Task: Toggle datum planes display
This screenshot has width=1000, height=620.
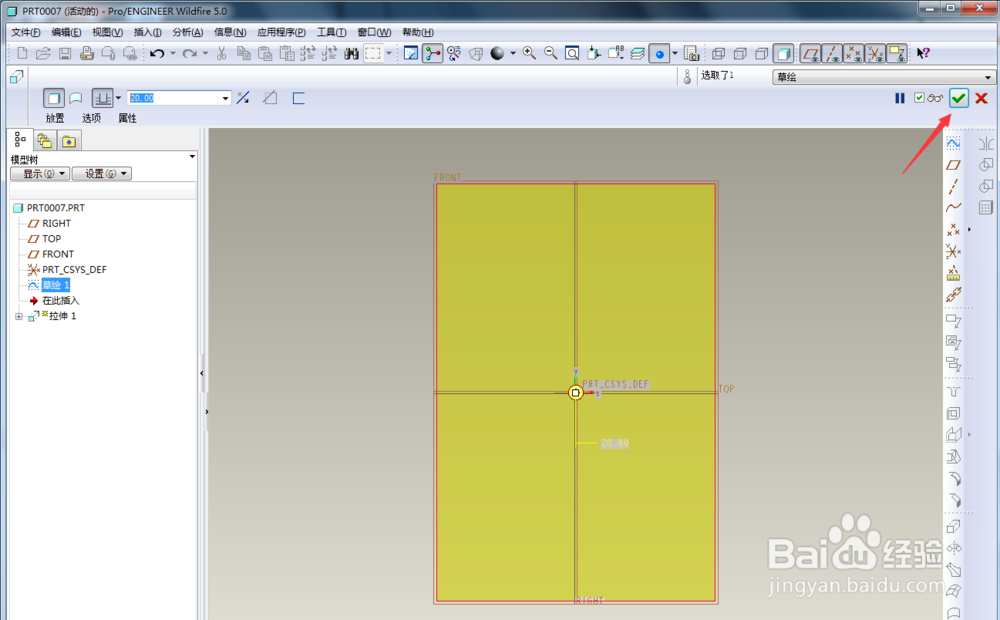Action: (811, 54)
